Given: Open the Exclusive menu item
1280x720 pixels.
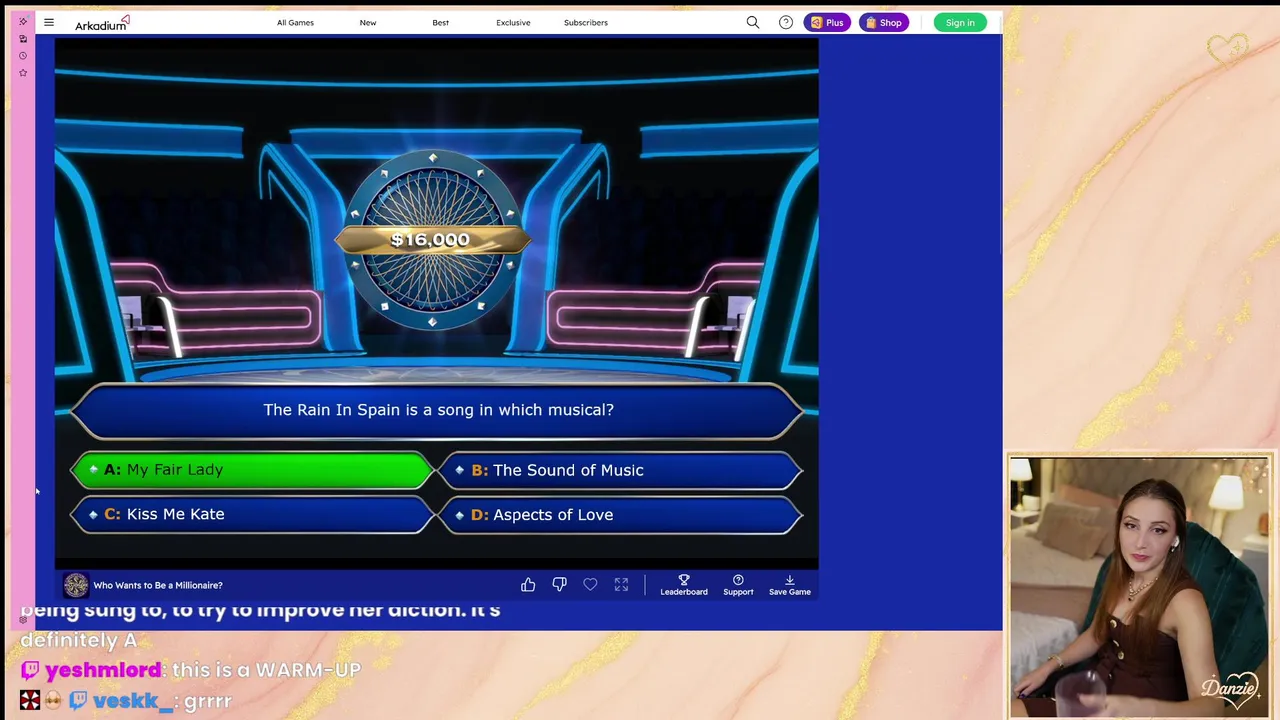Looking at the screenshot, I should point(513,22).
